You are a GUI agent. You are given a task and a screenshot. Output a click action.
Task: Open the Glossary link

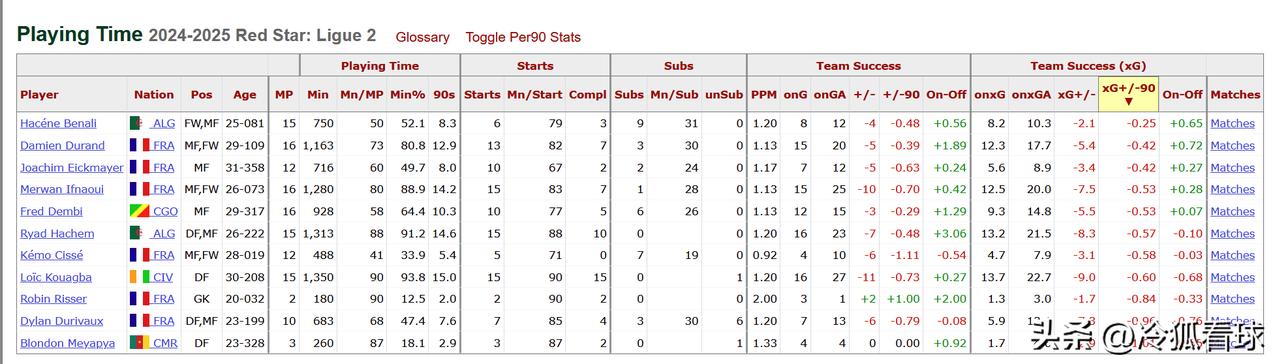pos(422,37)
